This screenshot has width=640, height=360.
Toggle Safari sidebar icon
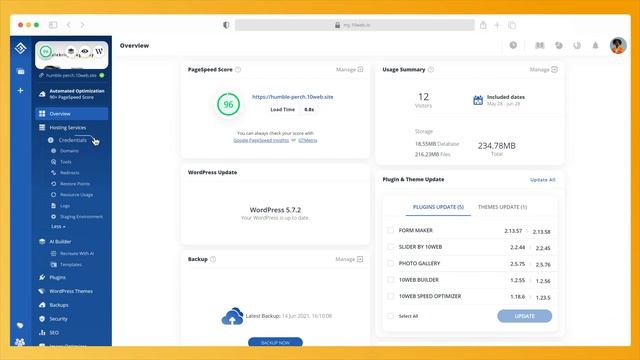[53, 25]
